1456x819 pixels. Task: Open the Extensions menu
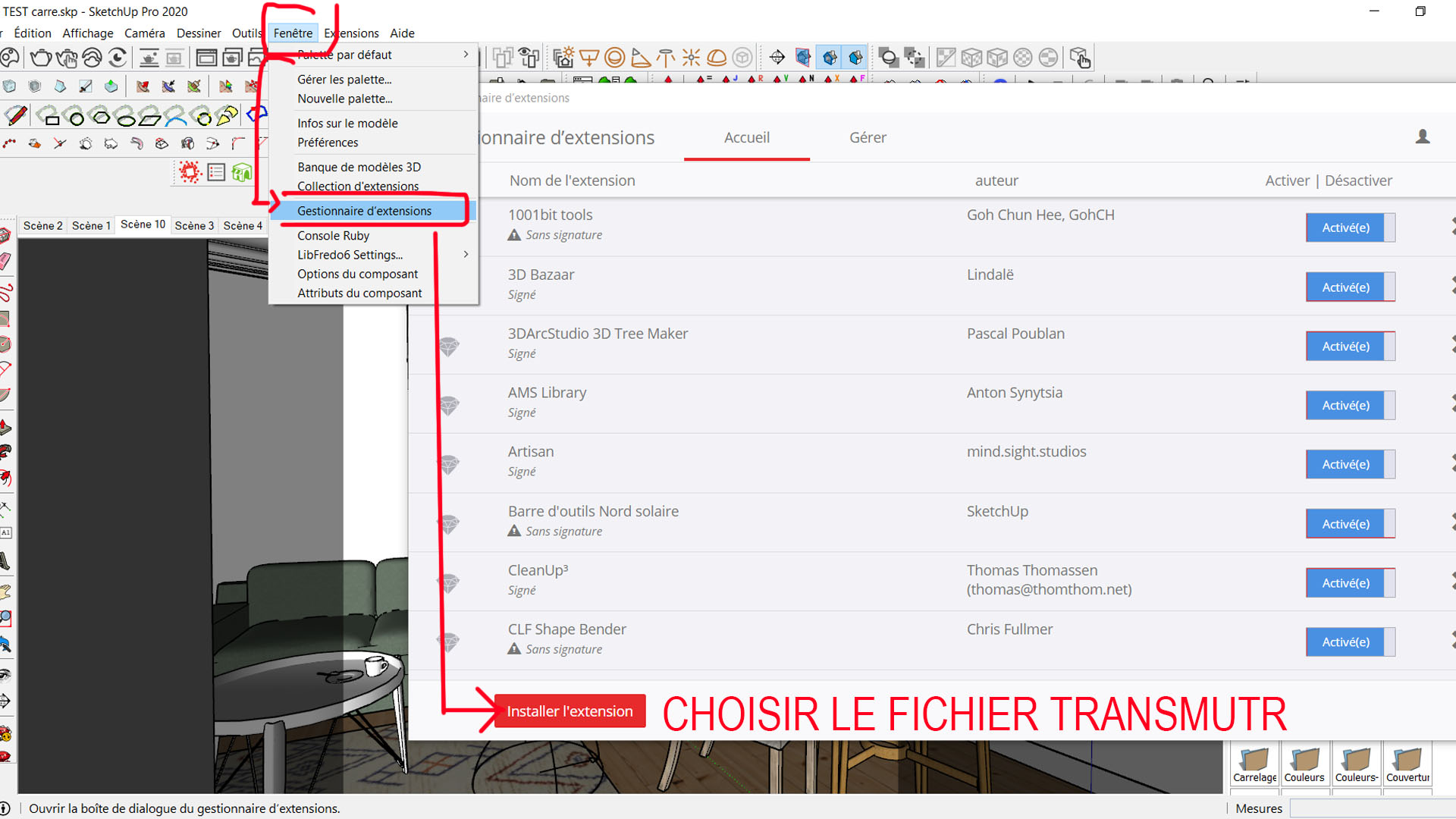350,33
